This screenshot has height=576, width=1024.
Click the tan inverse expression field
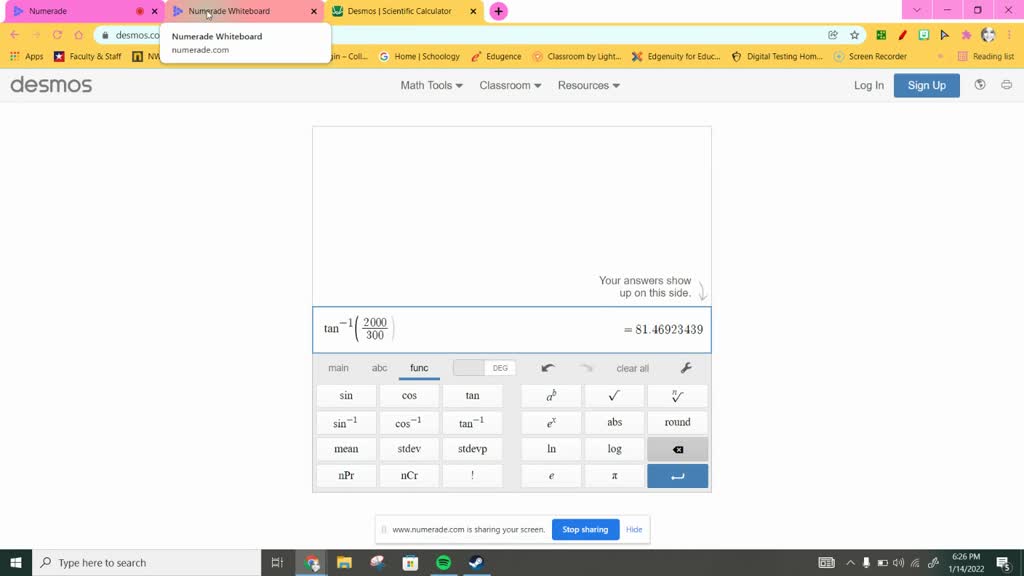coord(450,329)
